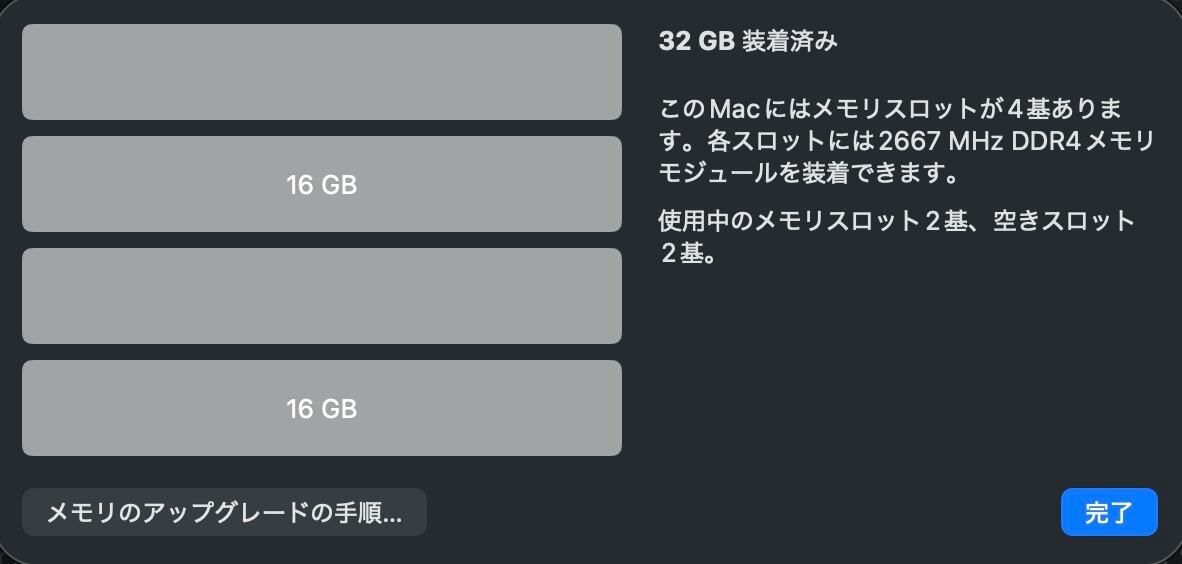Click the 各スロットには text in the description
This screenshot has width=1182, height=564.
tap(792, 140)
